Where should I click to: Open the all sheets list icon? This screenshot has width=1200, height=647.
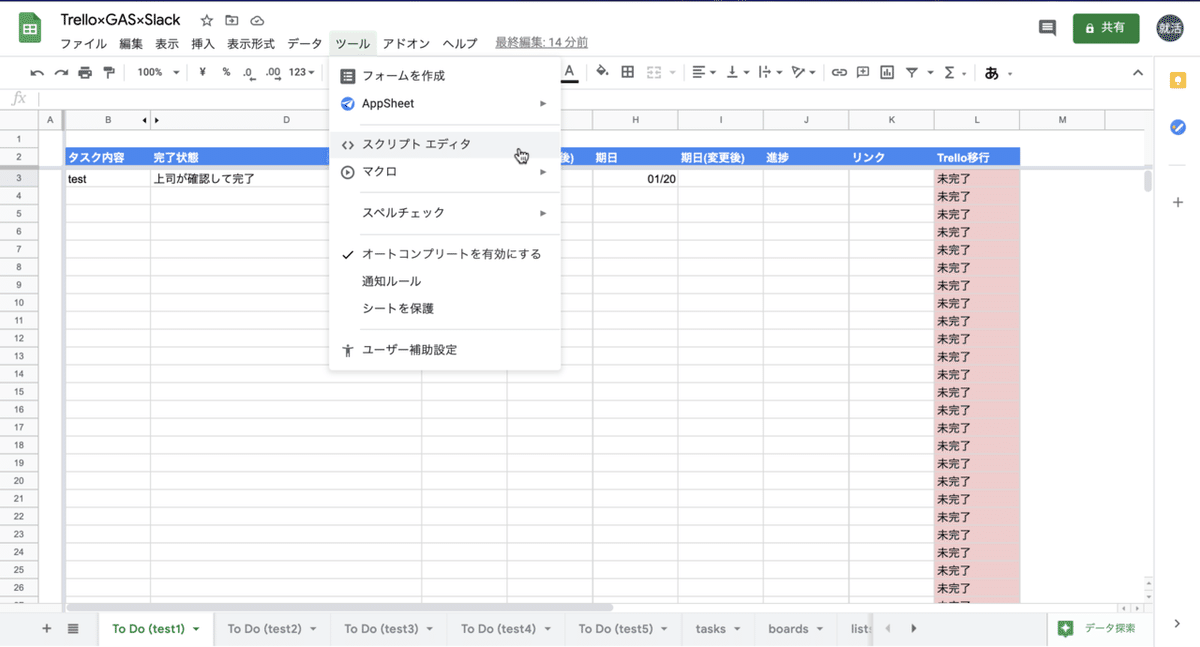[x=73, y=628]
